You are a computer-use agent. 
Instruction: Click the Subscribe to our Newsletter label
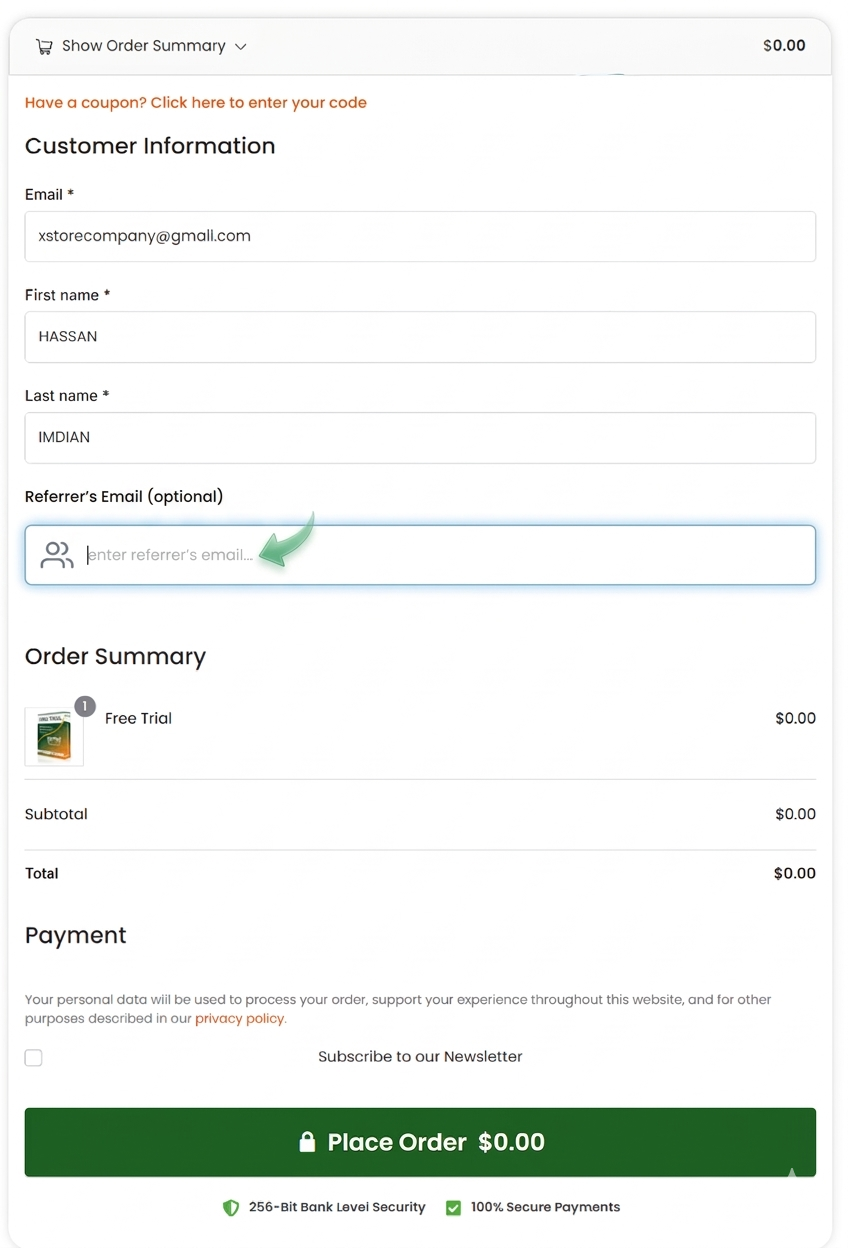(420, 1057)
